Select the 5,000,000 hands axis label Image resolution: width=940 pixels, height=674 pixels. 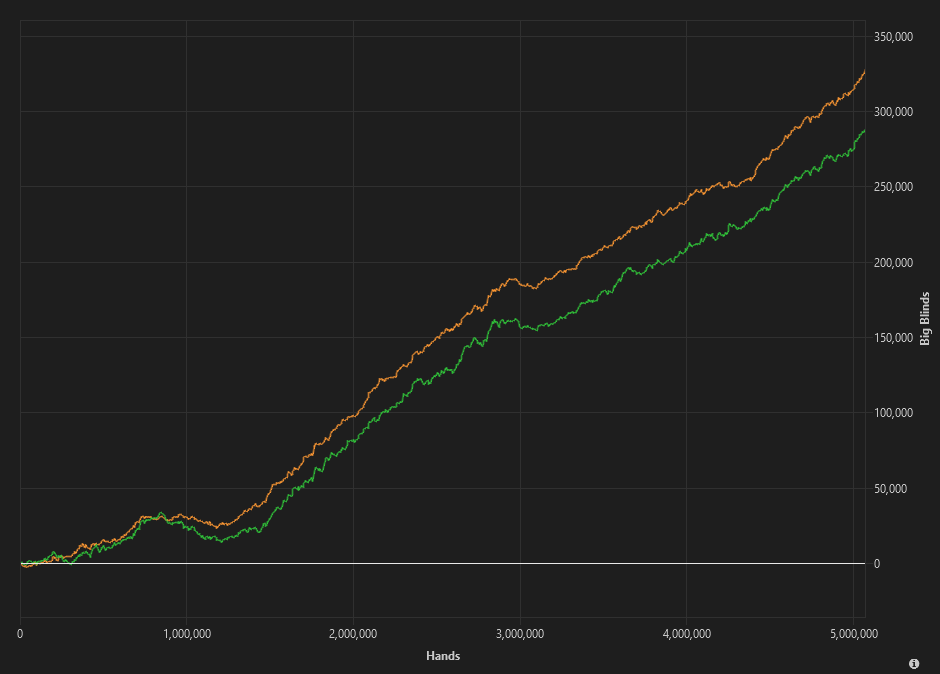click(852, 633)
